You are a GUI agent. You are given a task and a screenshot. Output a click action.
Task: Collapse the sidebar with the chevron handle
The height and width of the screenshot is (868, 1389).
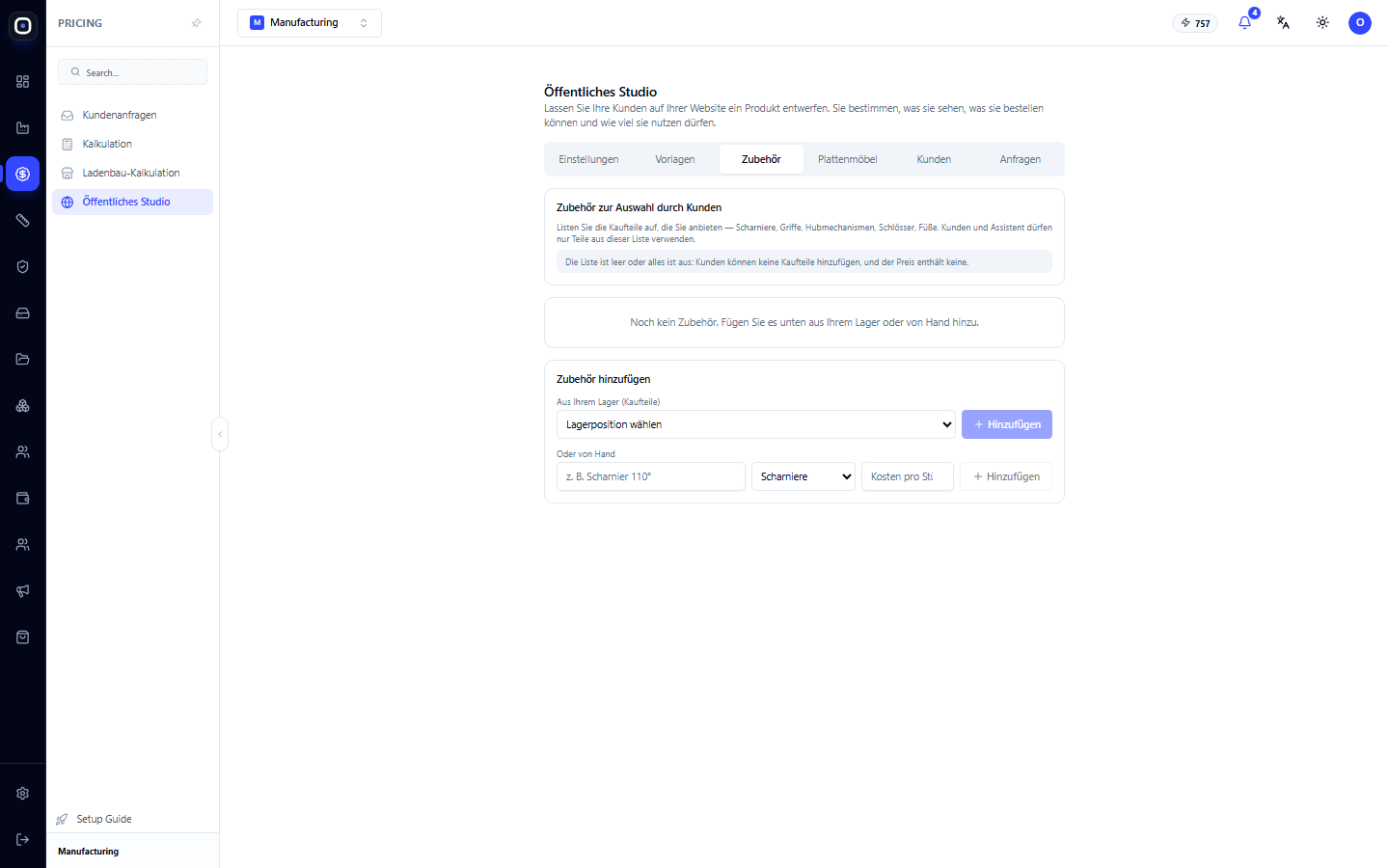[x=220, y=434]
